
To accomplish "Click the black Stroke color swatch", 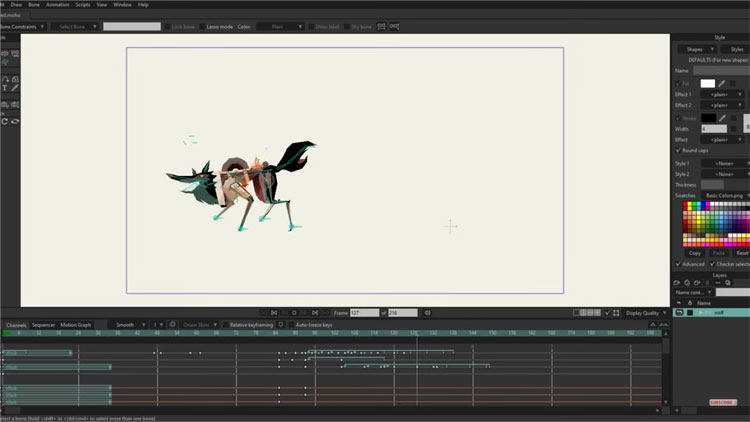I will [x=708, y=118].
